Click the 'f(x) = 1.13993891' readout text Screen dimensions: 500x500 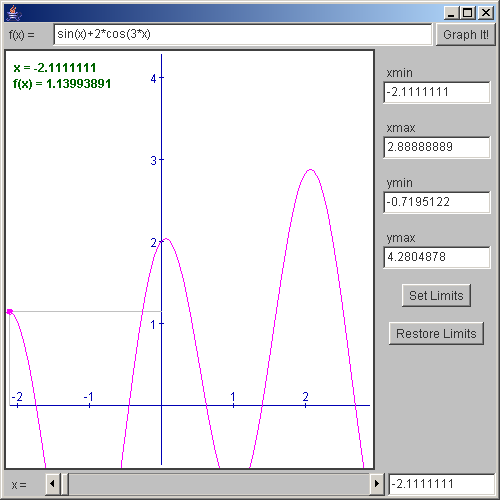click(x=62, y=84)
